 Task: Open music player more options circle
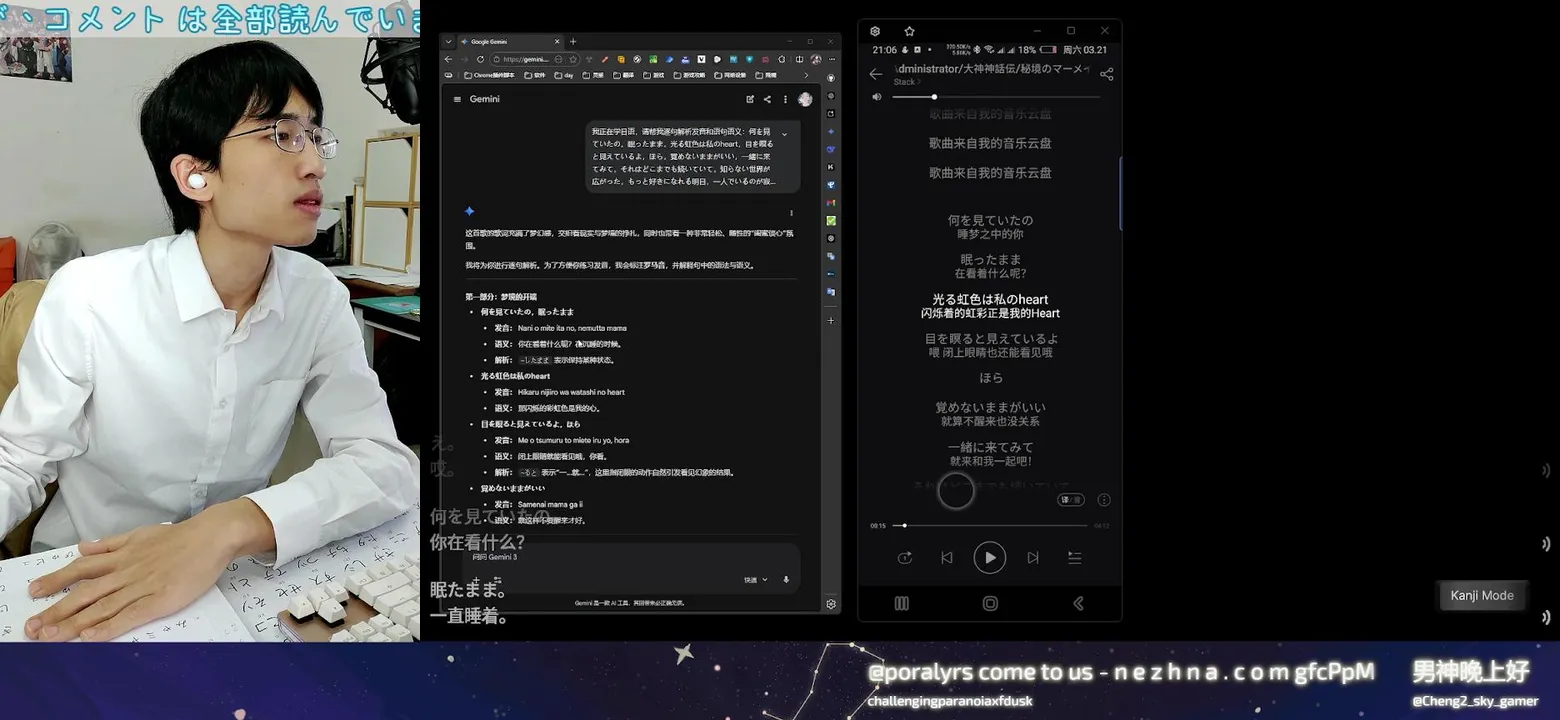click(x=1104, y=500)
